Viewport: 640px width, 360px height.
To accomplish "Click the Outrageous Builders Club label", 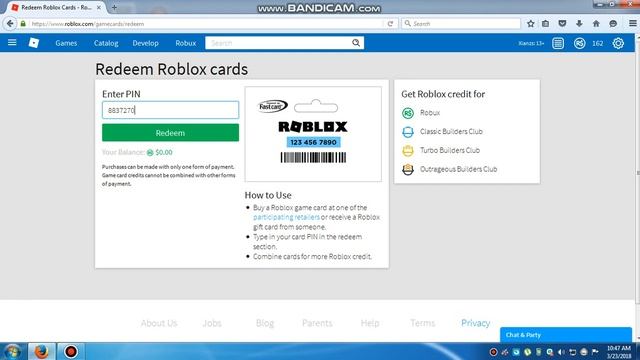I will 458,169.
